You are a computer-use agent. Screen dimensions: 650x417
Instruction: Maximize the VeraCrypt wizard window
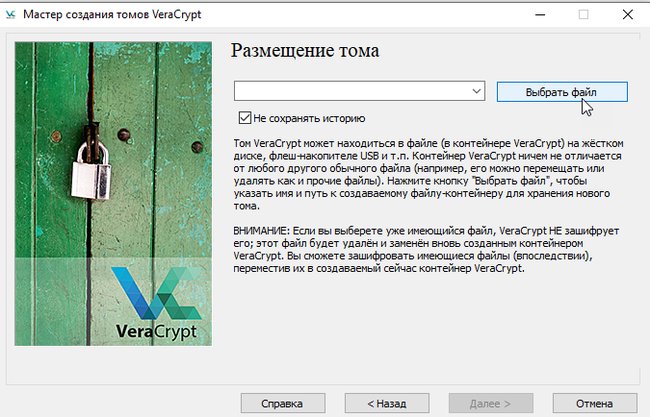583,15
